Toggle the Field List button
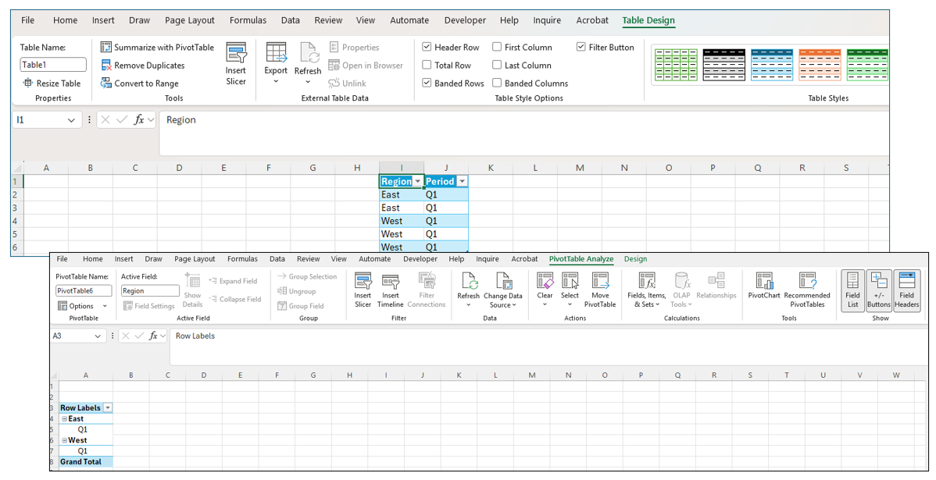This screenshot has width=936, height=480. tap(852, 290)
